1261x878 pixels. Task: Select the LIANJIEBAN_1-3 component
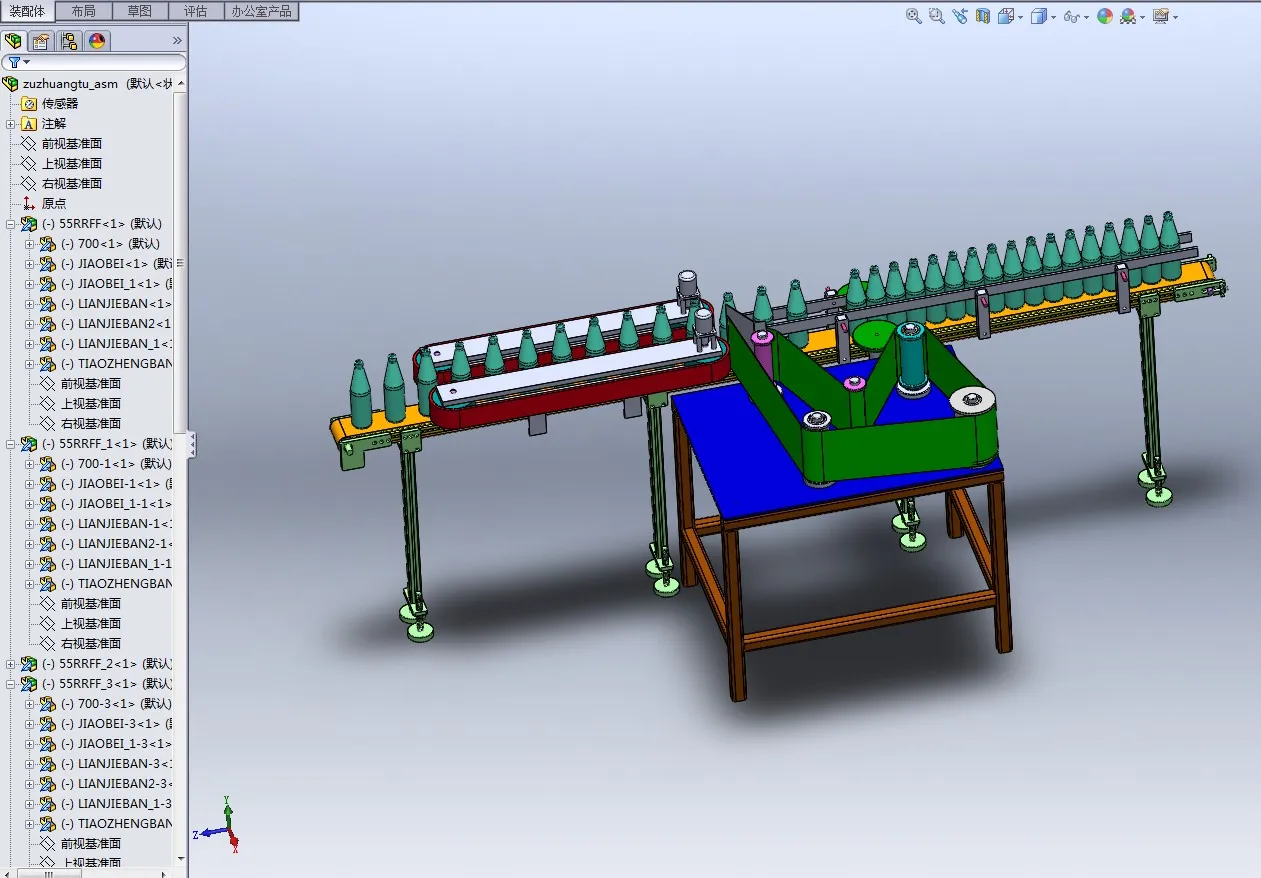[x=115, y=804]
